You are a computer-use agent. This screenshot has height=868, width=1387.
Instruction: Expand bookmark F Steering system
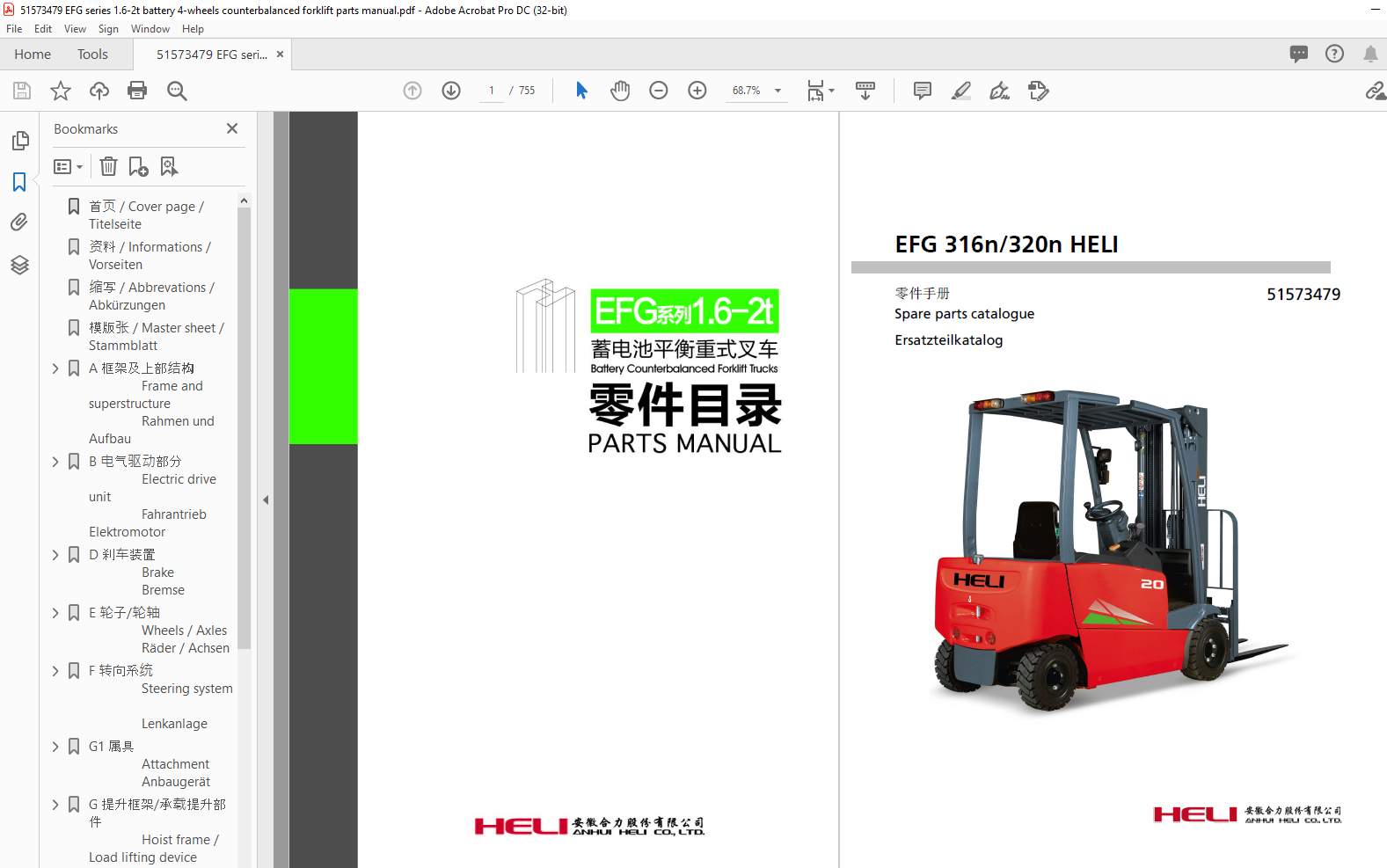pyautogui.click(x=55, y=671)
